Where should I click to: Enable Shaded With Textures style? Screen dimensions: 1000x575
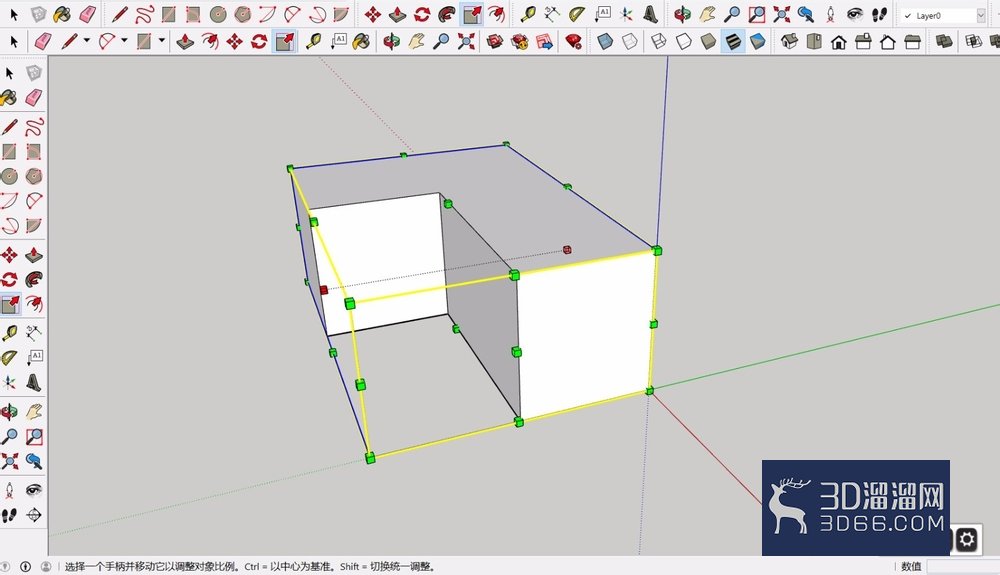pos(733,42)
